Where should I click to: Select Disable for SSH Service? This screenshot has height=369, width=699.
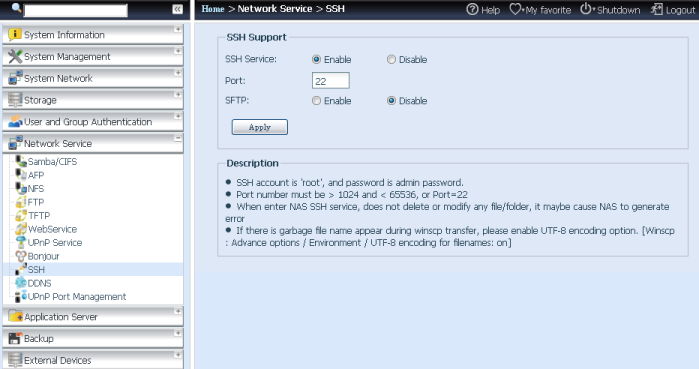click(391, 59)
